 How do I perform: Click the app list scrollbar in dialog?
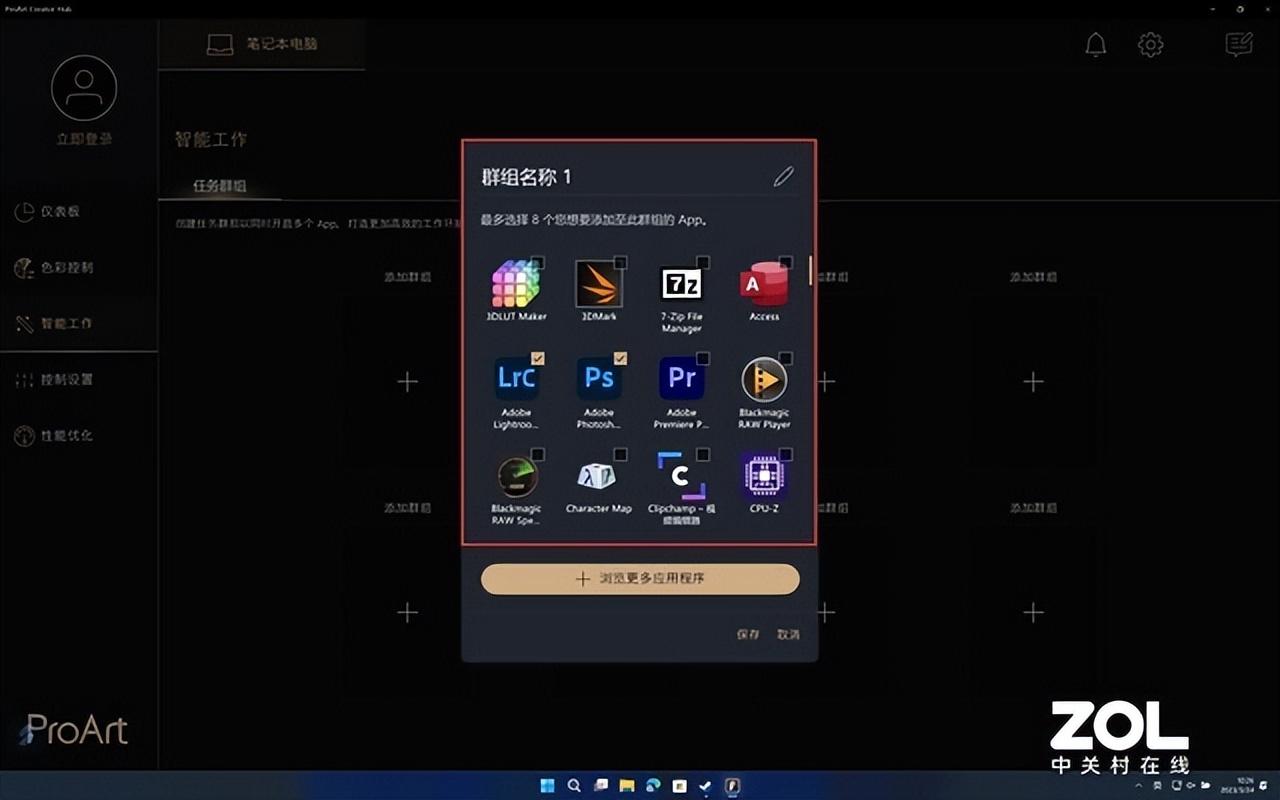pos(810,270)
